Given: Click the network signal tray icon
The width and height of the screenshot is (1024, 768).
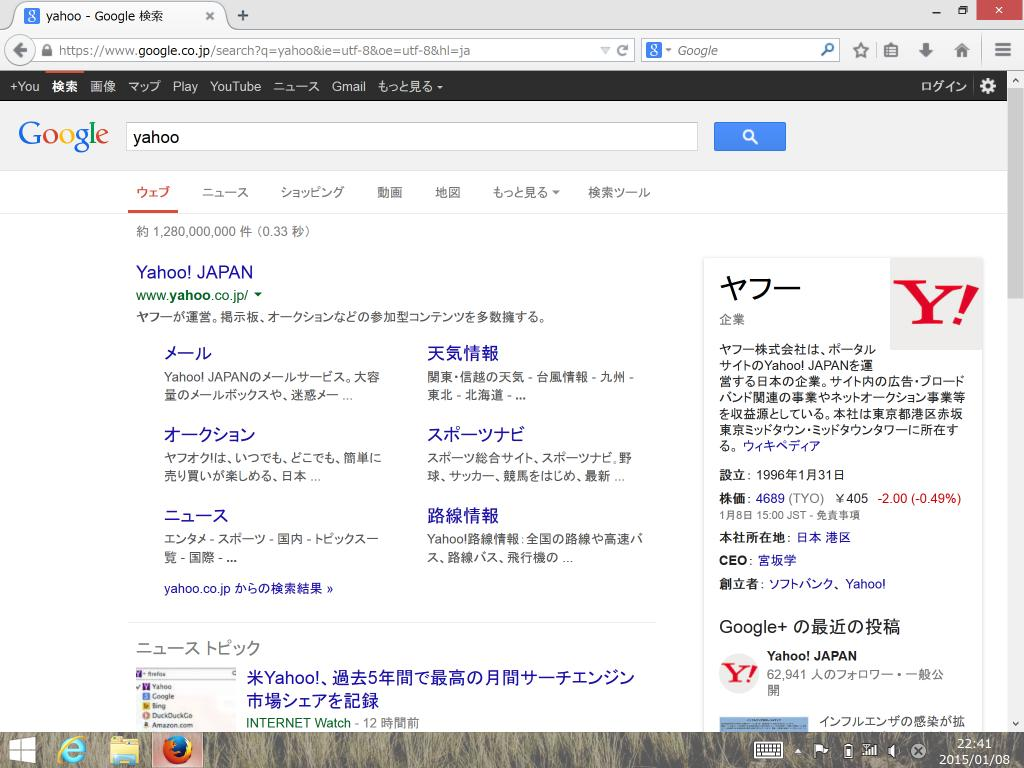Looking at the screenshot, I should pyautogui.click(x=870, y=750).
